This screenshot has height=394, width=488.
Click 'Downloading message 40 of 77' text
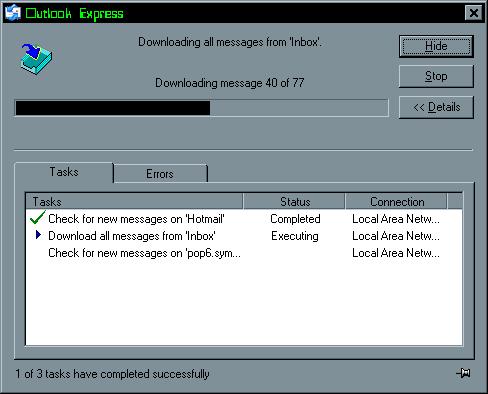click(230, 83)
